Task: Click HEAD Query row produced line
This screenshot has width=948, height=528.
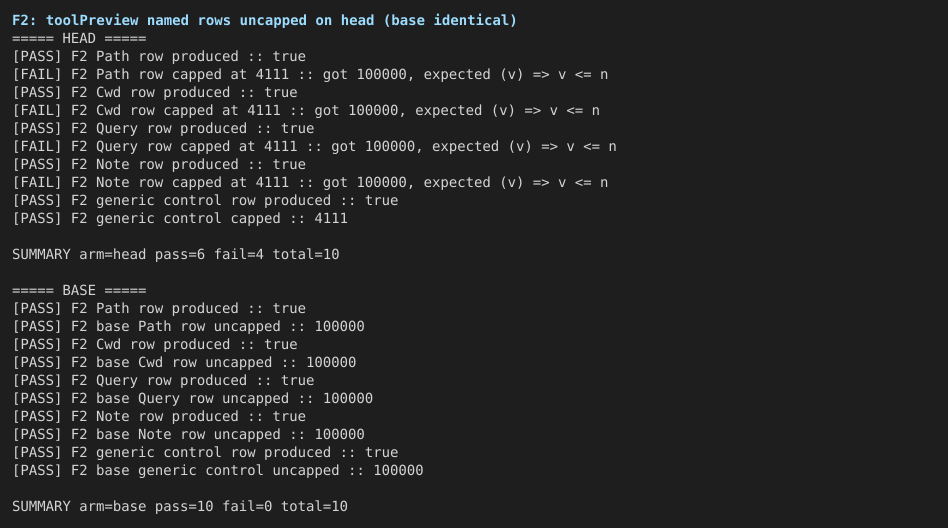Action: pyautogui.click(x=163, y=128)
